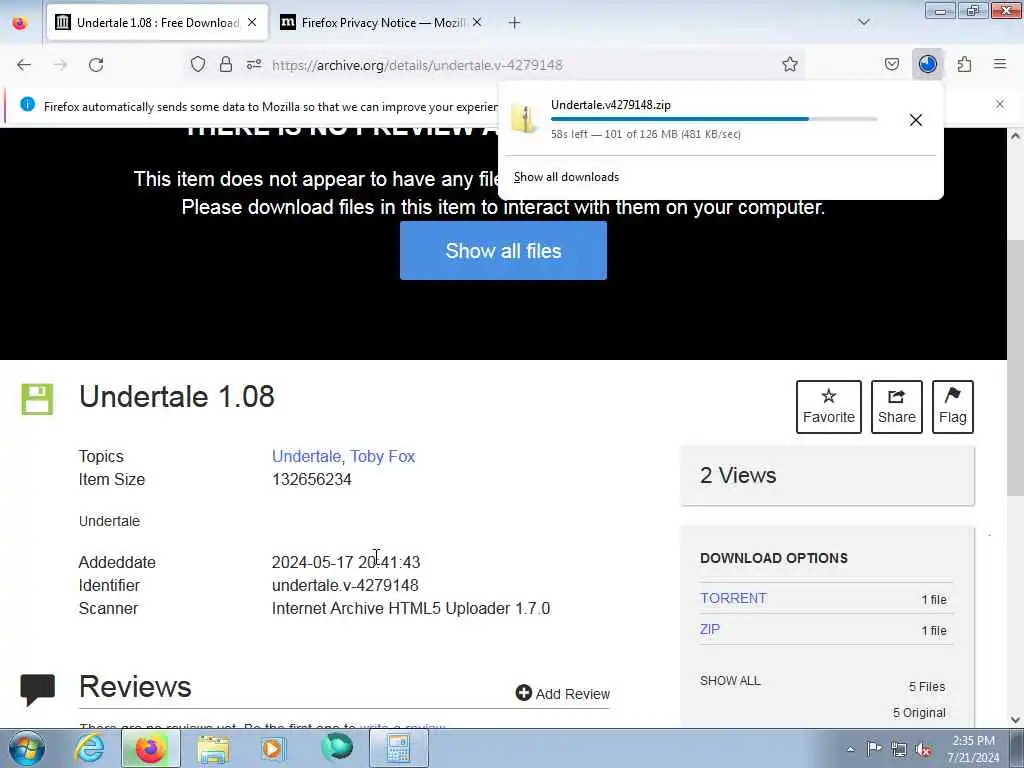Click the muted volume tray icon
The image size is (1024, 768).
pos(923,749)
